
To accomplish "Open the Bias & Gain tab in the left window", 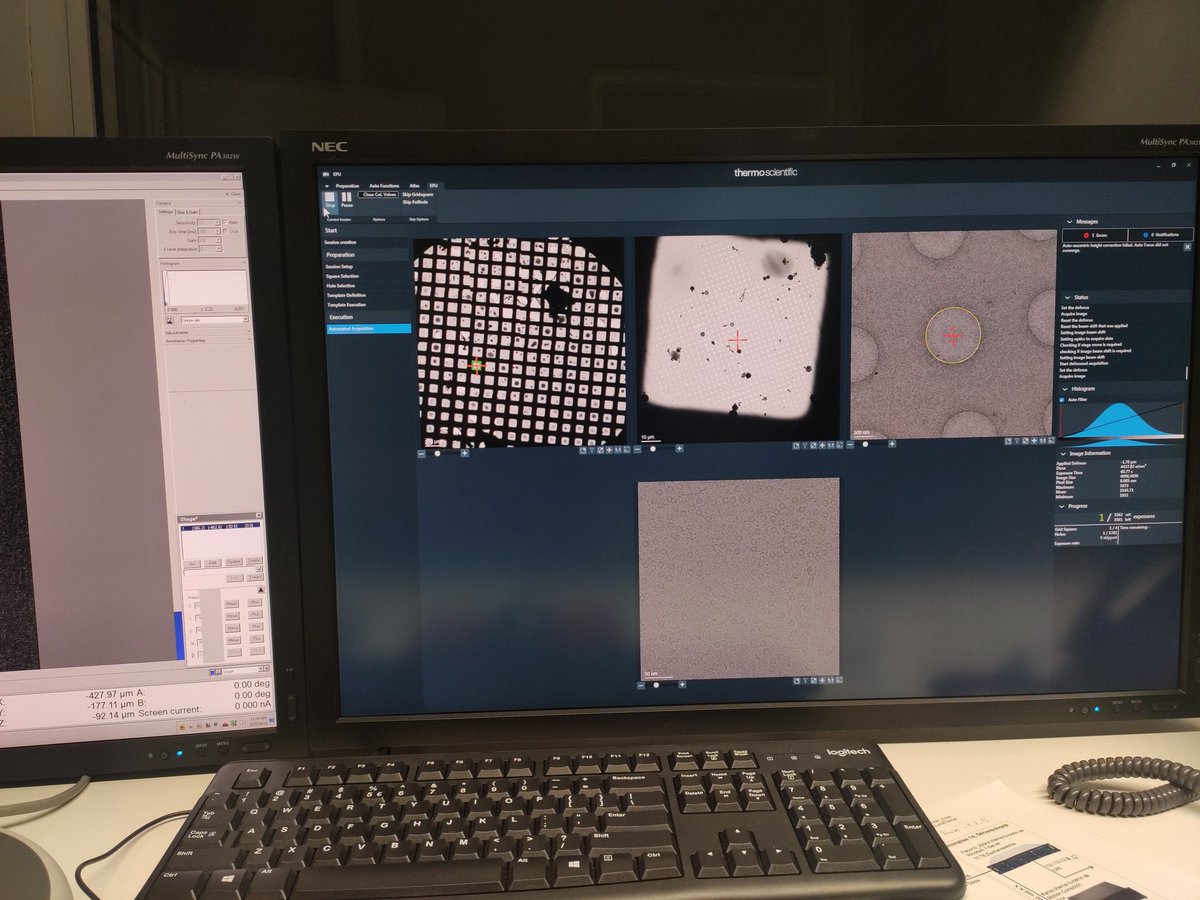I will tap(188, 212).
